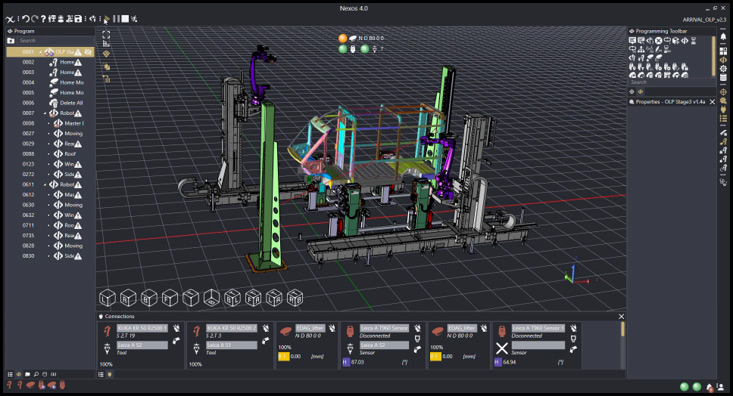Click the save disk icon in toolbar
Viewport: 733px width, 396px height.
(x=78, y=19)
